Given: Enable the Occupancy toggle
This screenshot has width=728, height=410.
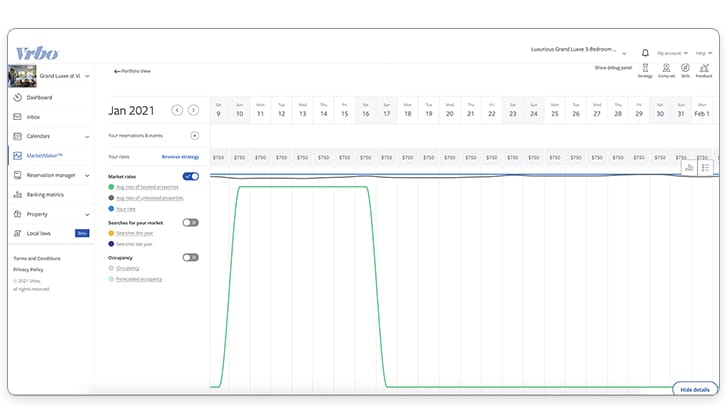Looking at the screenshot, I should [x=191, y=257].
